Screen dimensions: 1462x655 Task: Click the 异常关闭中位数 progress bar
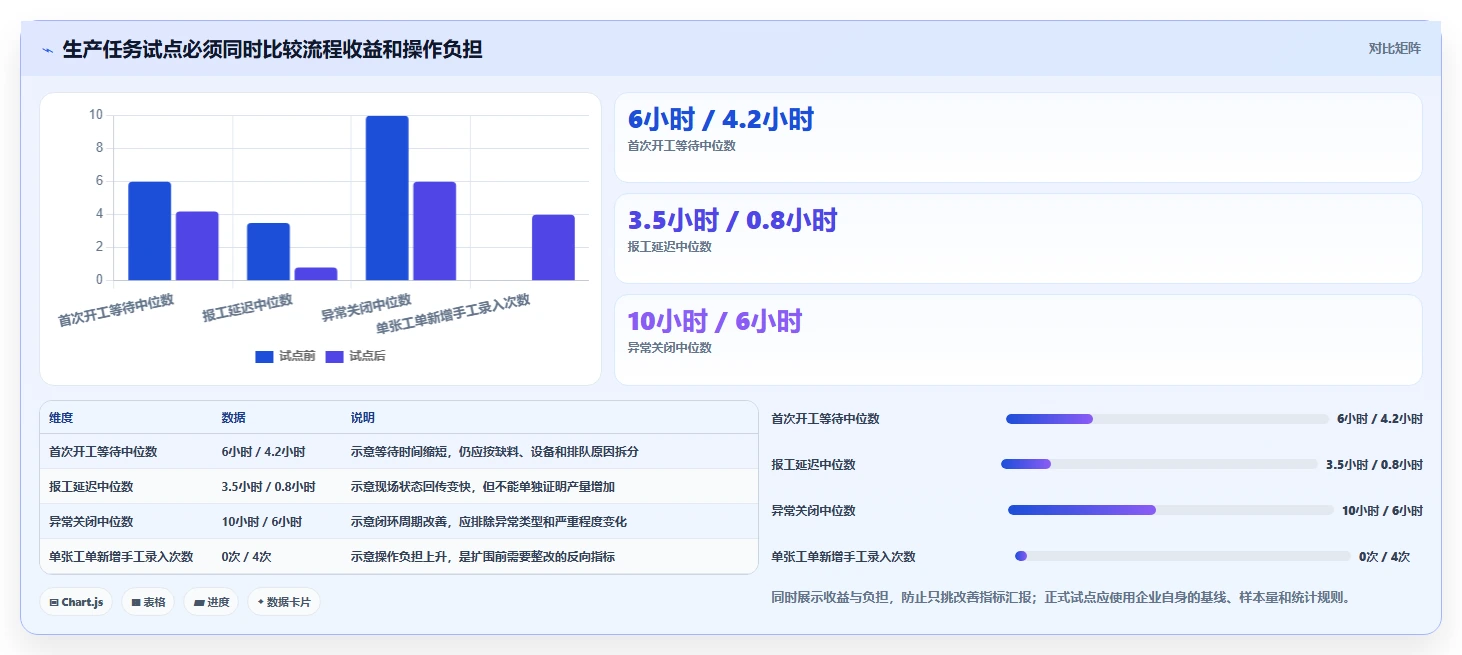coord(1171,510)
